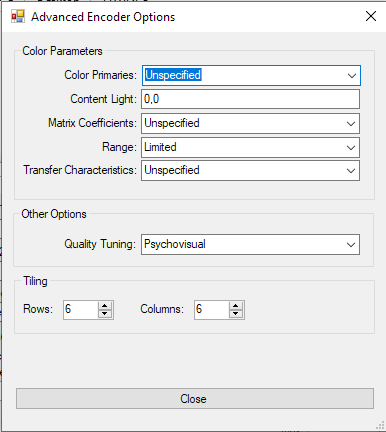Close the dialog with the X button
The image size is (386, 432).
[371, 16]
